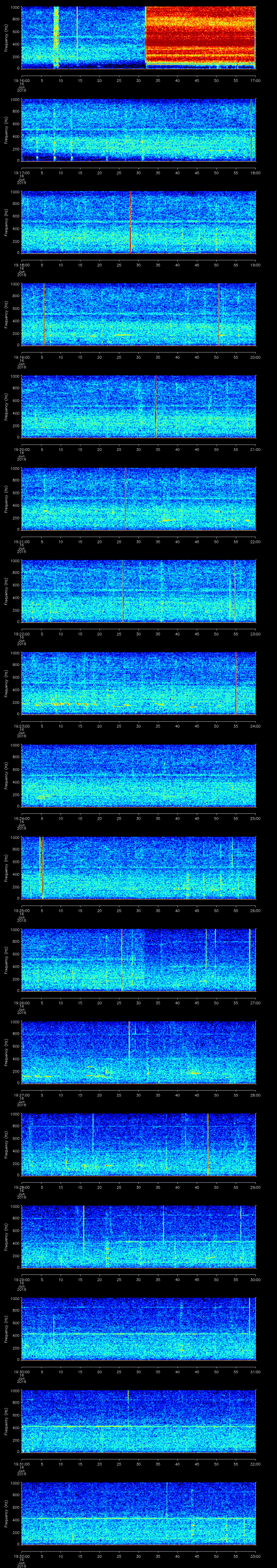
Task: Click the spectrogram panel starting at 19:27:00
Action: [x=138, y=1052]
